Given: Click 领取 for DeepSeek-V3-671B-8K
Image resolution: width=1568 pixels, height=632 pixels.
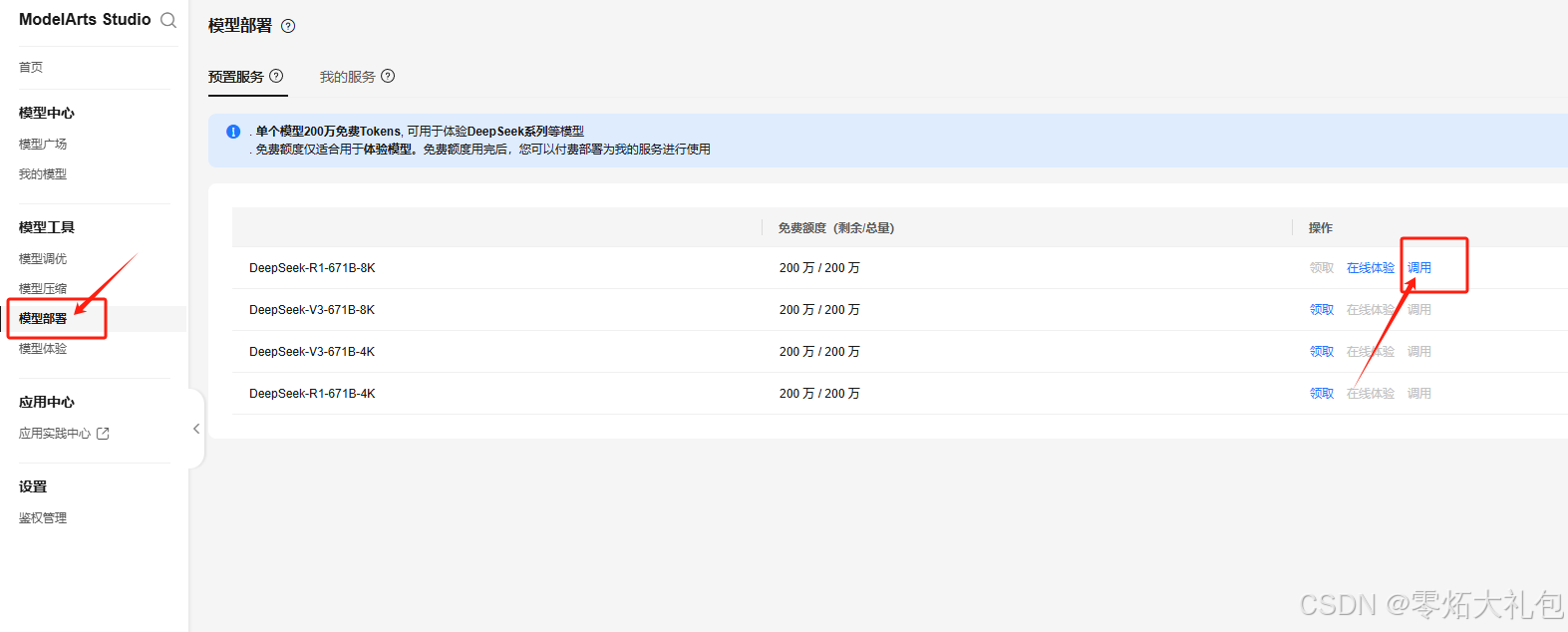Looking at the screenshot, I should [1322, 310].
